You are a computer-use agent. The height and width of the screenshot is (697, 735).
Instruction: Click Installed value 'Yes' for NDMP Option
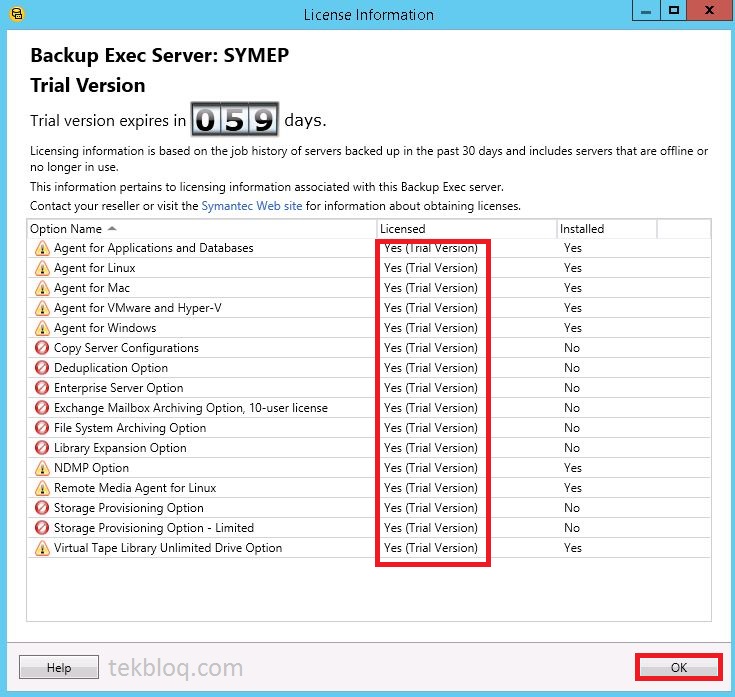573,468
